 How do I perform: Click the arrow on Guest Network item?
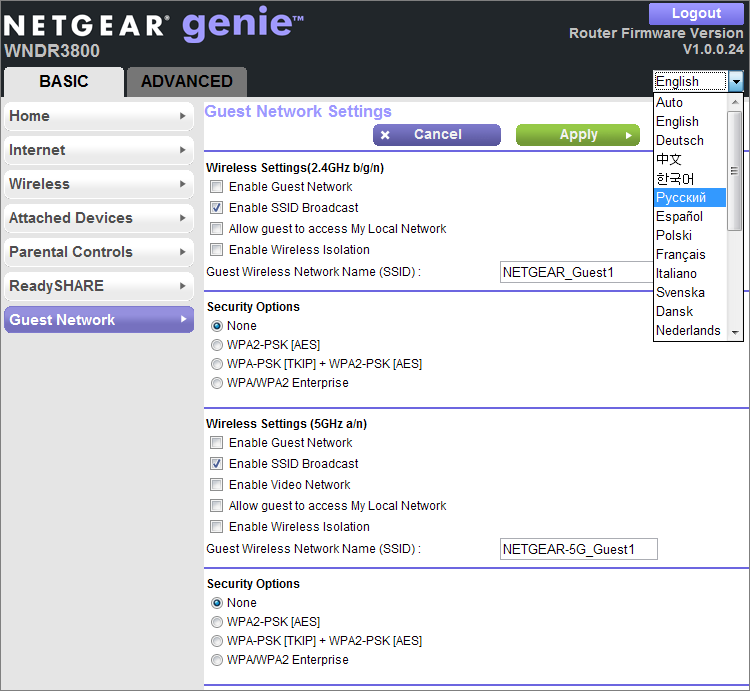[x=183, y=319]
